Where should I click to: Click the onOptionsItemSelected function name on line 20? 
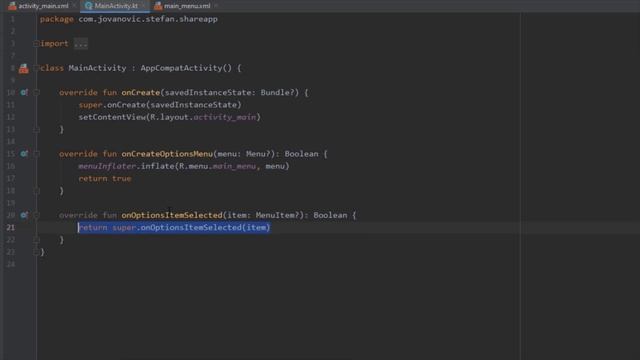click(172, 215)
